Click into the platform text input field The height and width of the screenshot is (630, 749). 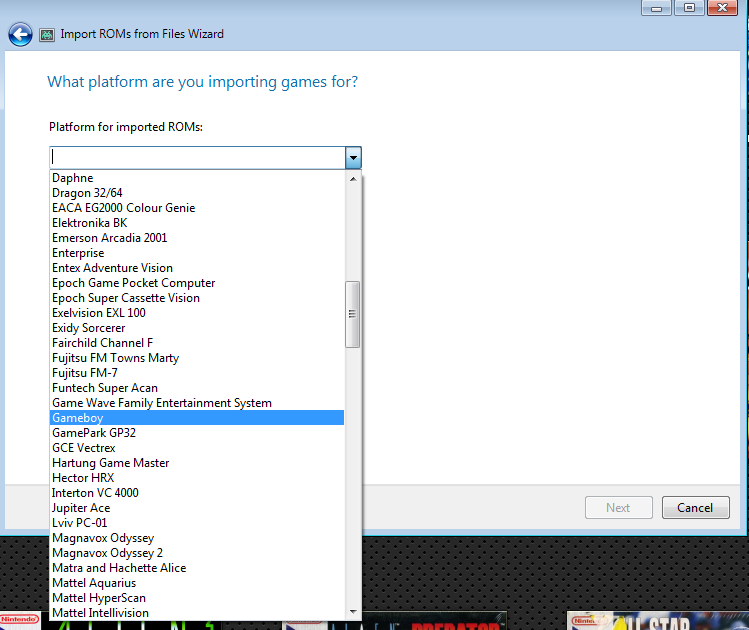pos(197,158)
